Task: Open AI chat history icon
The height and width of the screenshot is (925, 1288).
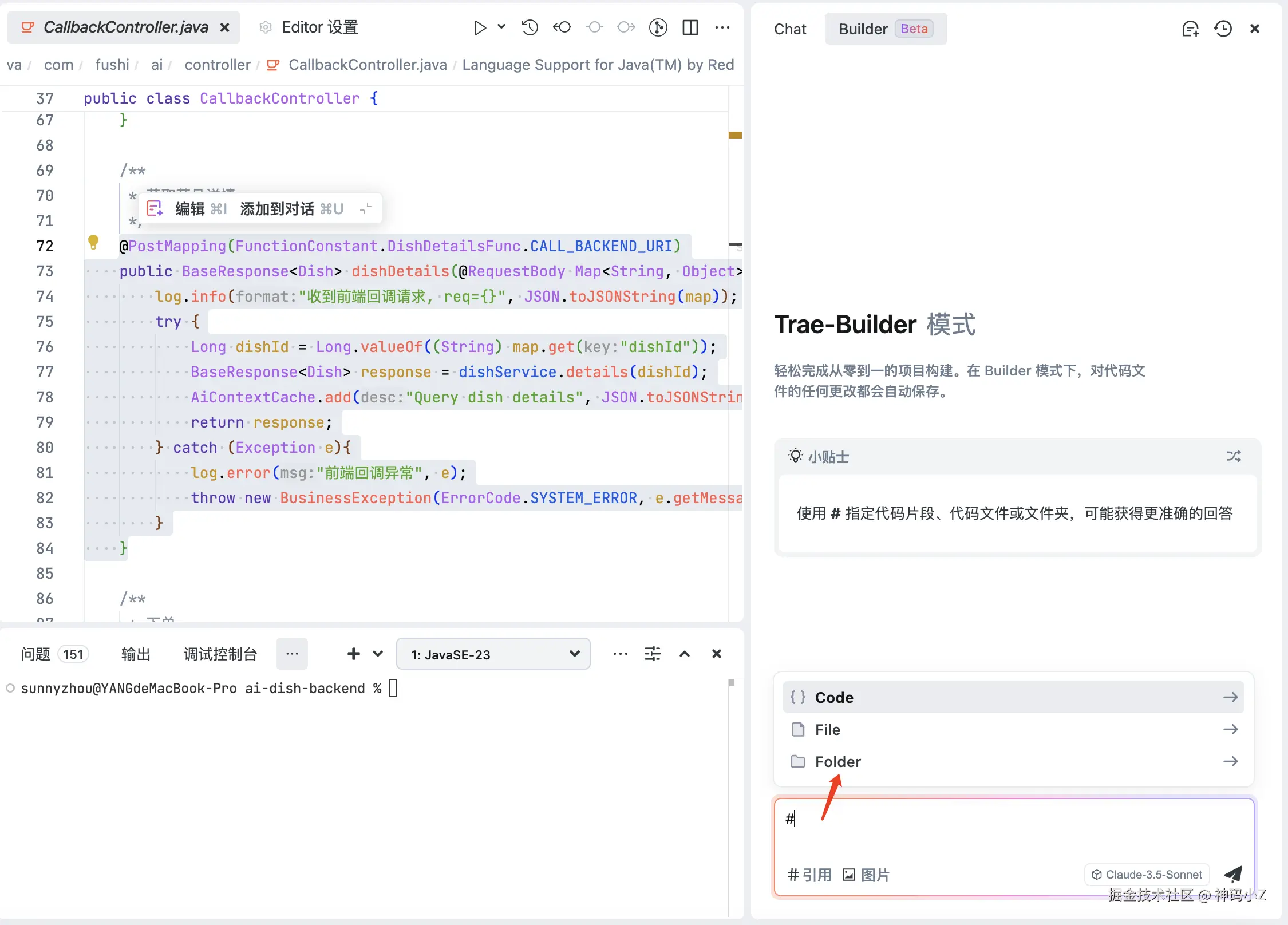Action: pos(1223,29)
